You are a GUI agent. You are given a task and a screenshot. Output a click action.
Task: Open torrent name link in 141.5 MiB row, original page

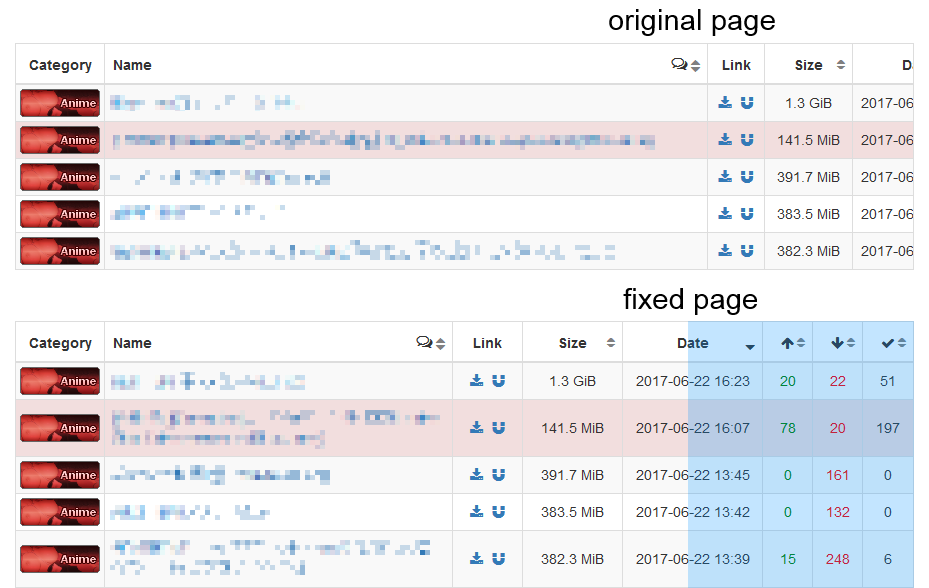pyautogui.click(x=383, y=140)
